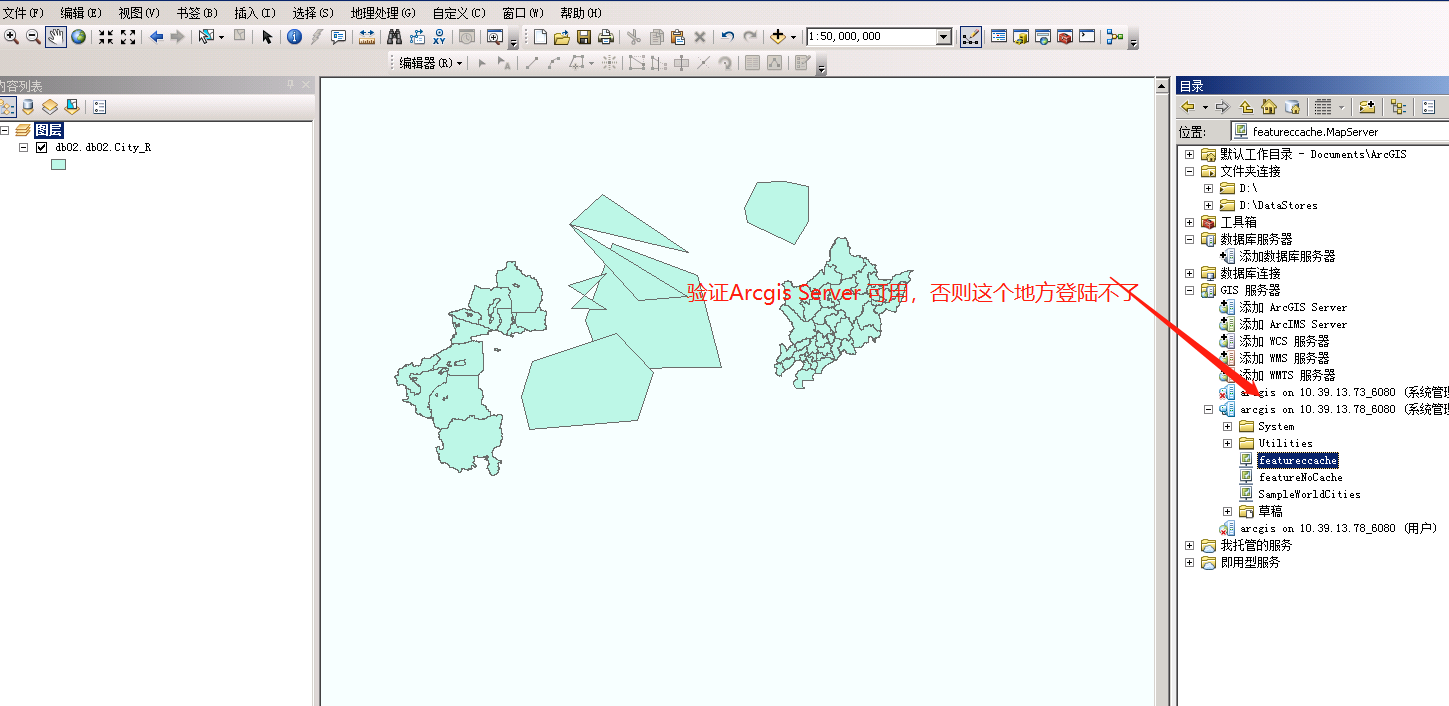Expand the System folder under ArcGIS server

pos(1228,426)
